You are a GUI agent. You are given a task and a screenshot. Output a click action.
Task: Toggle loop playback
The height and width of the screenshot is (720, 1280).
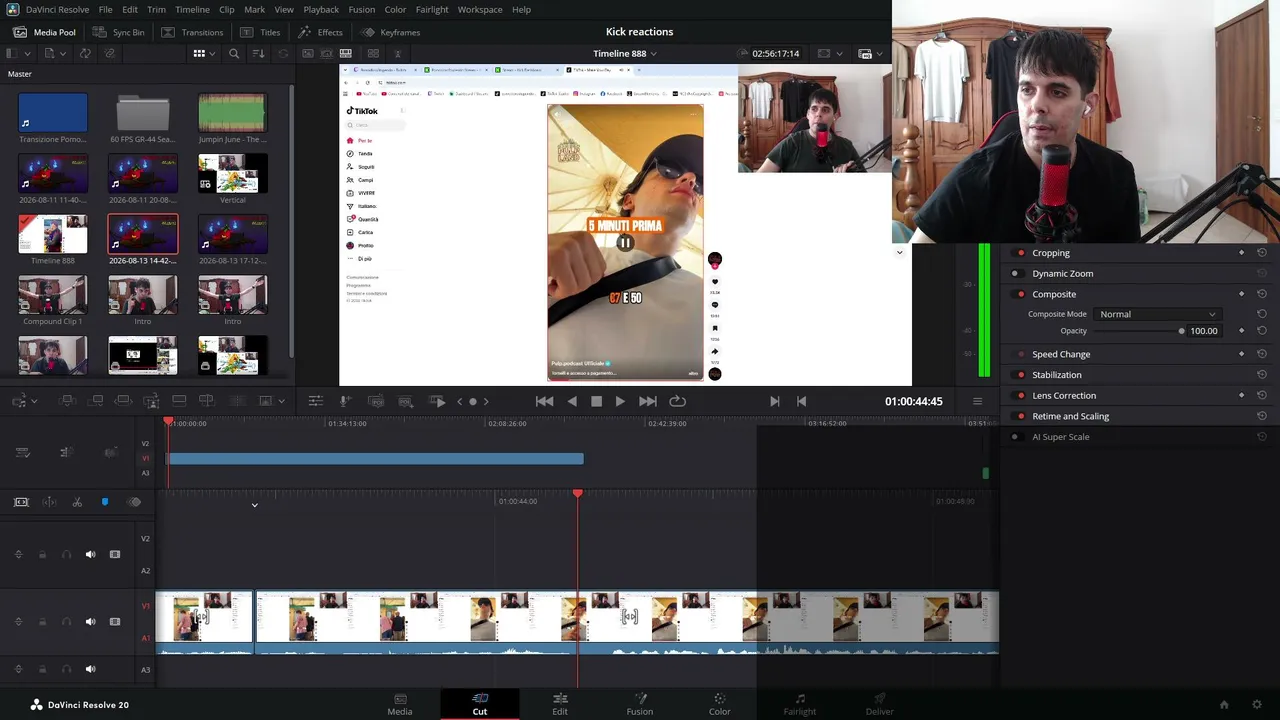(x=677, y=401)
